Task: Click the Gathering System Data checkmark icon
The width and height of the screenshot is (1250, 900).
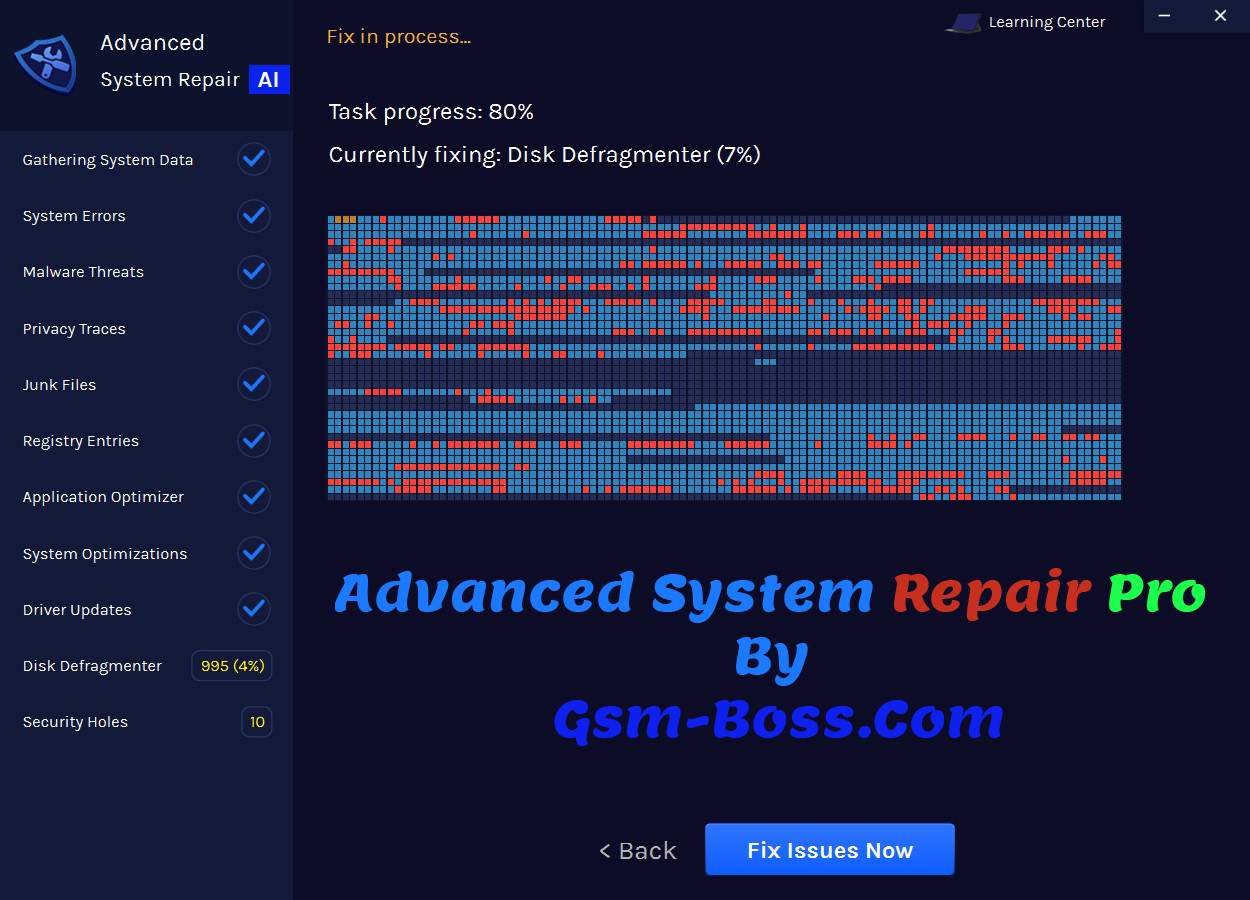Action: click(x=254, y=159)
